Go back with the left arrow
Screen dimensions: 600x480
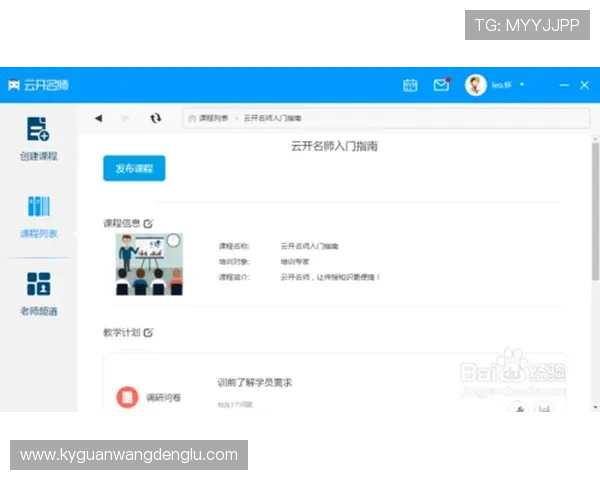99,118
